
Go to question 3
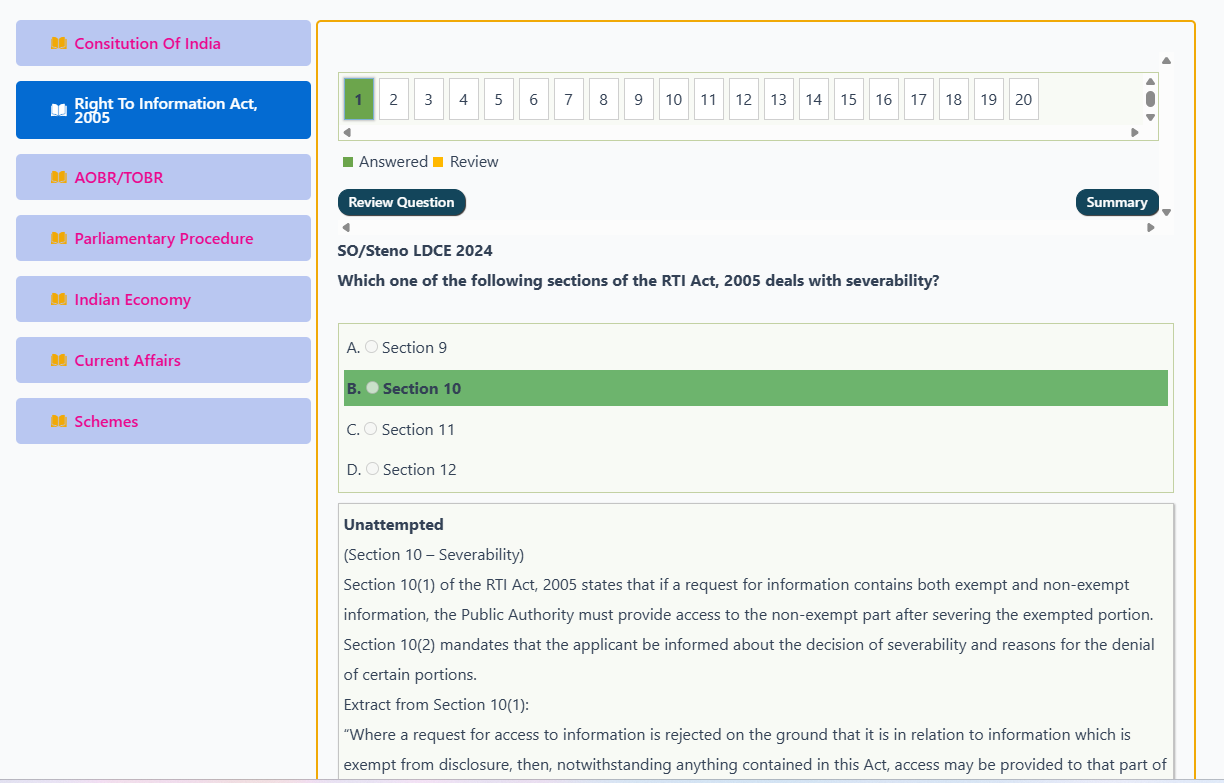click(x=429, y=99)
